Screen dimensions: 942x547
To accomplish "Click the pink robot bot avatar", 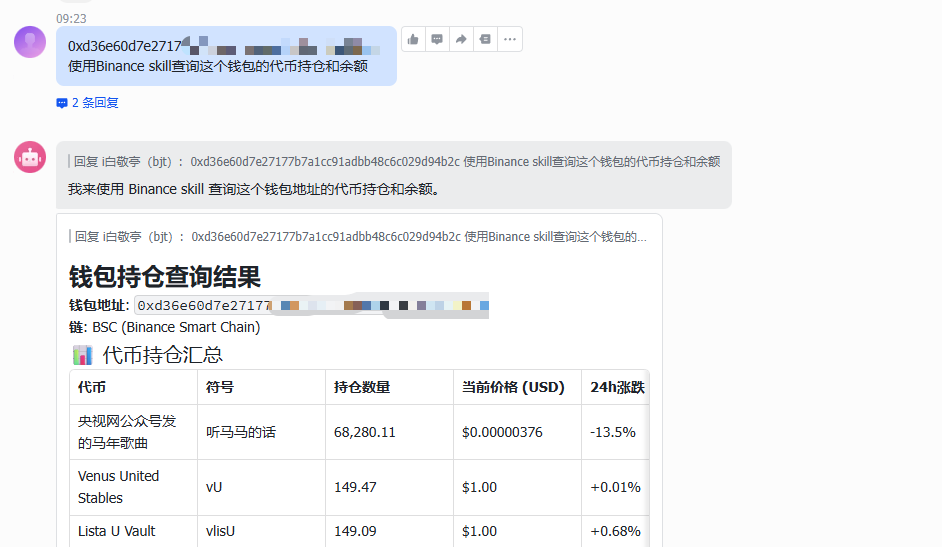I will click(30, 157).
